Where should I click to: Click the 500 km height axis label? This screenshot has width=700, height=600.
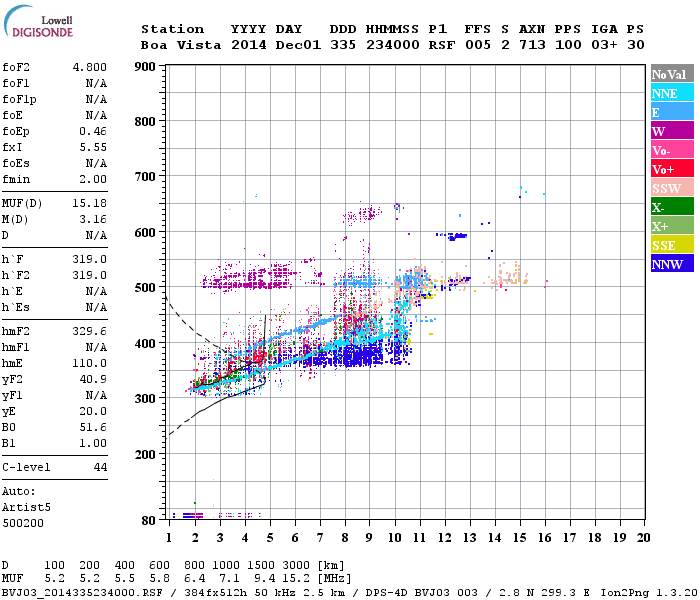click(145, 288)
